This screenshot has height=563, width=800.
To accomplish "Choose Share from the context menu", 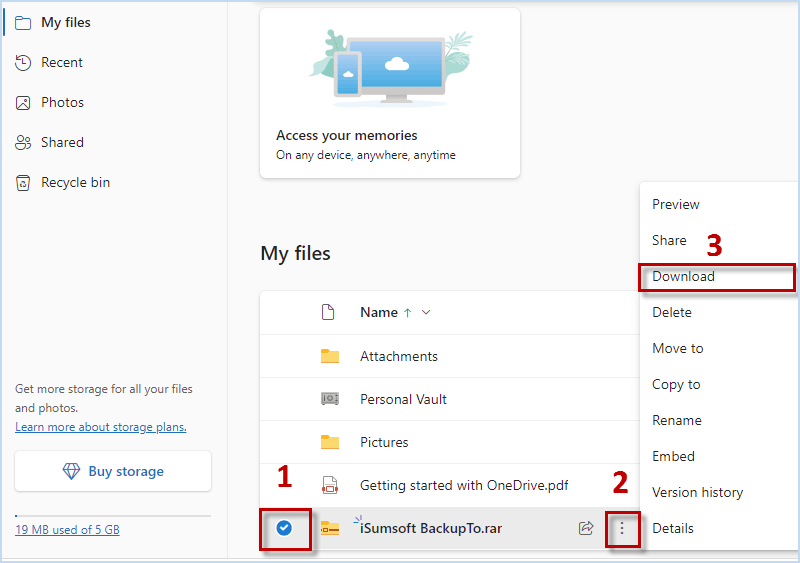I will pyautogui.click(x=669, y=240).
